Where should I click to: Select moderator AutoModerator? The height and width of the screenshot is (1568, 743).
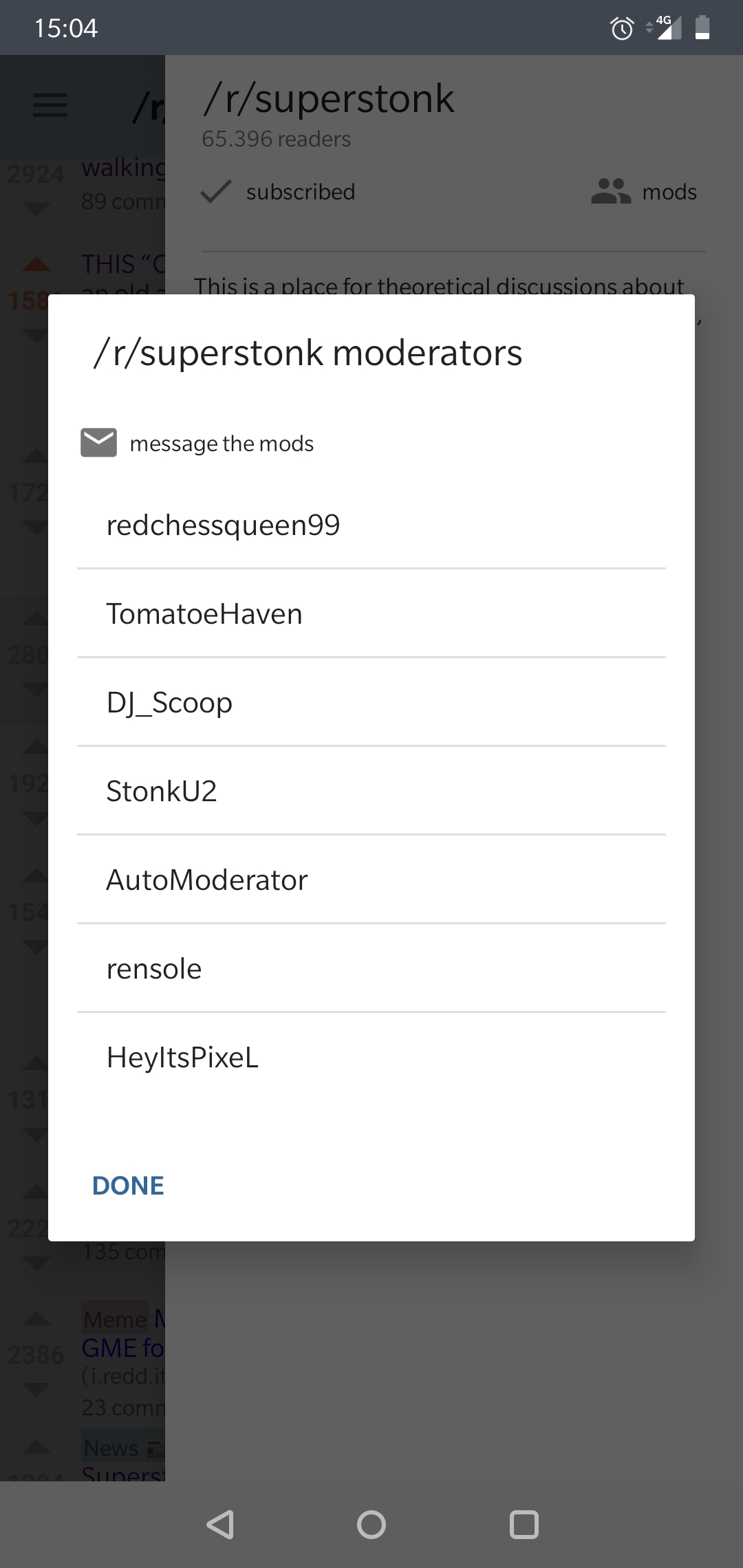[207, 879]
